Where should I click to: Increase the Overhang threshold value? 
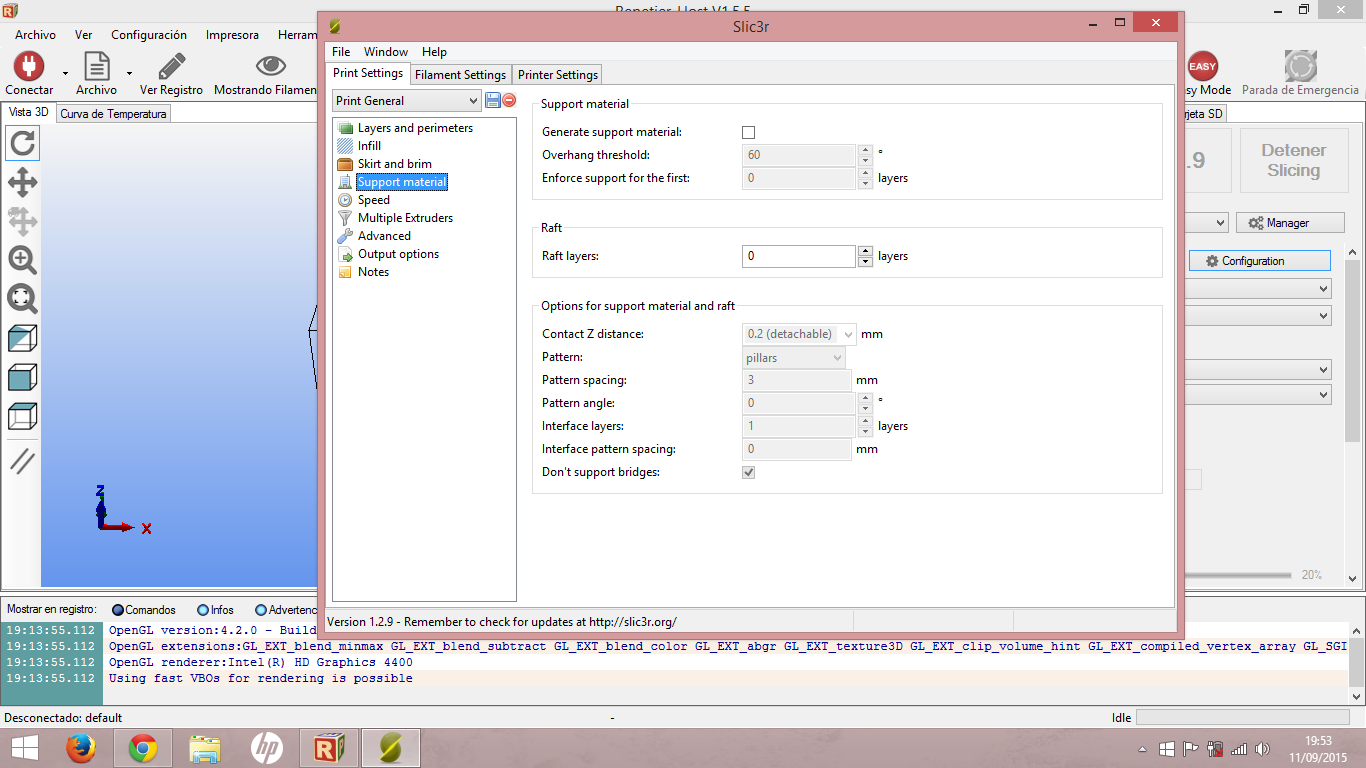click(865, 150)
